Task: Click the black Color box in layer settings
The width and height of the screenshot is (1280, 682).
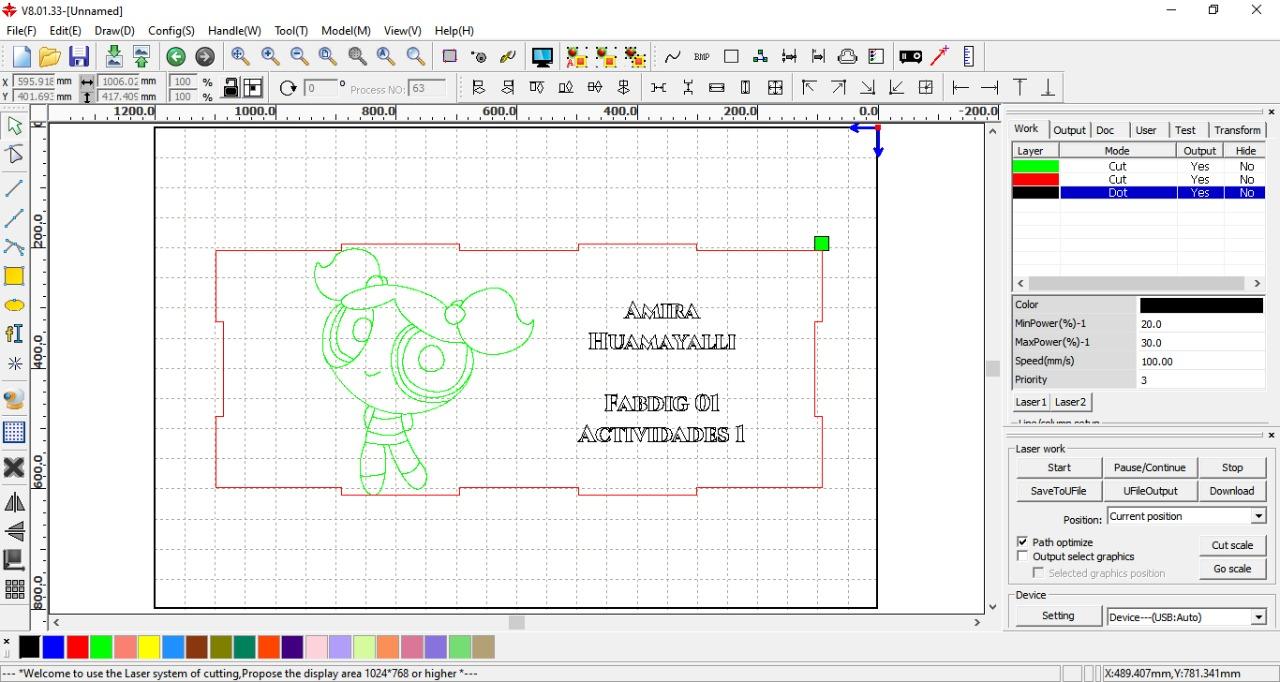Action: point(1201,305)
